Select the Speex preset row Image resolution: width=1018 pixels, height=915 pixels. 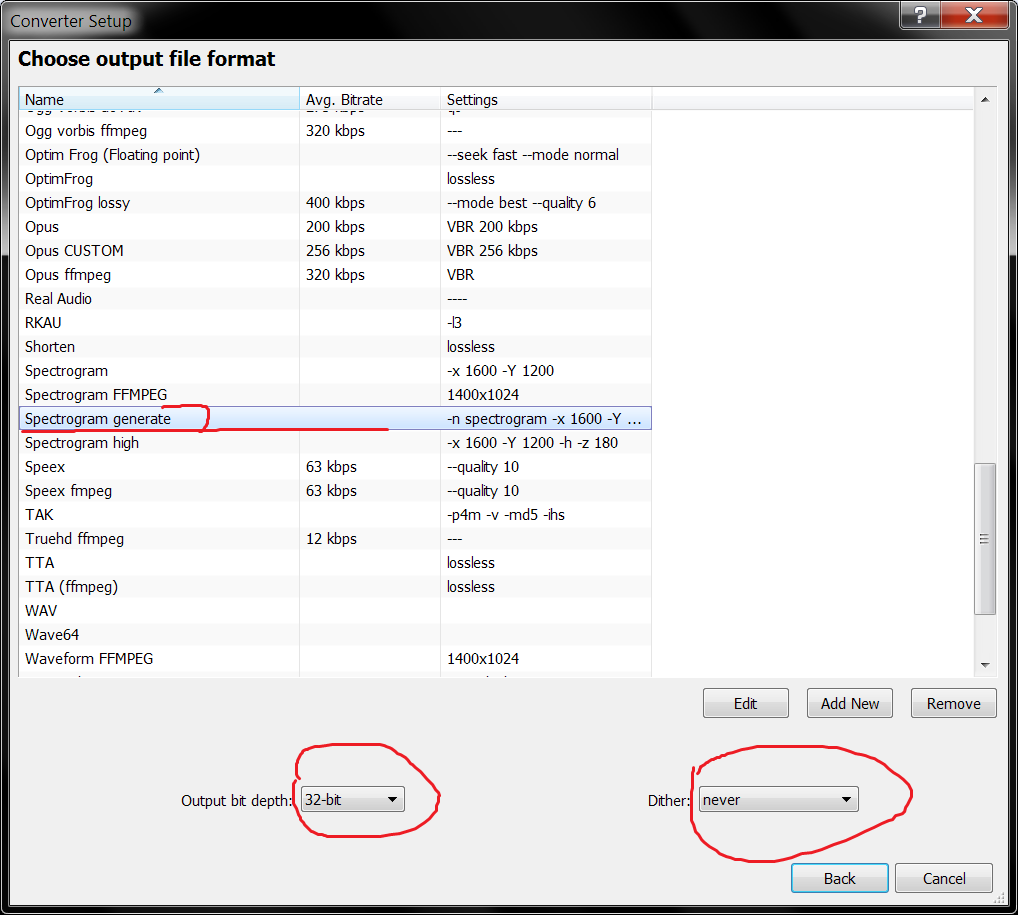[335, 467]
